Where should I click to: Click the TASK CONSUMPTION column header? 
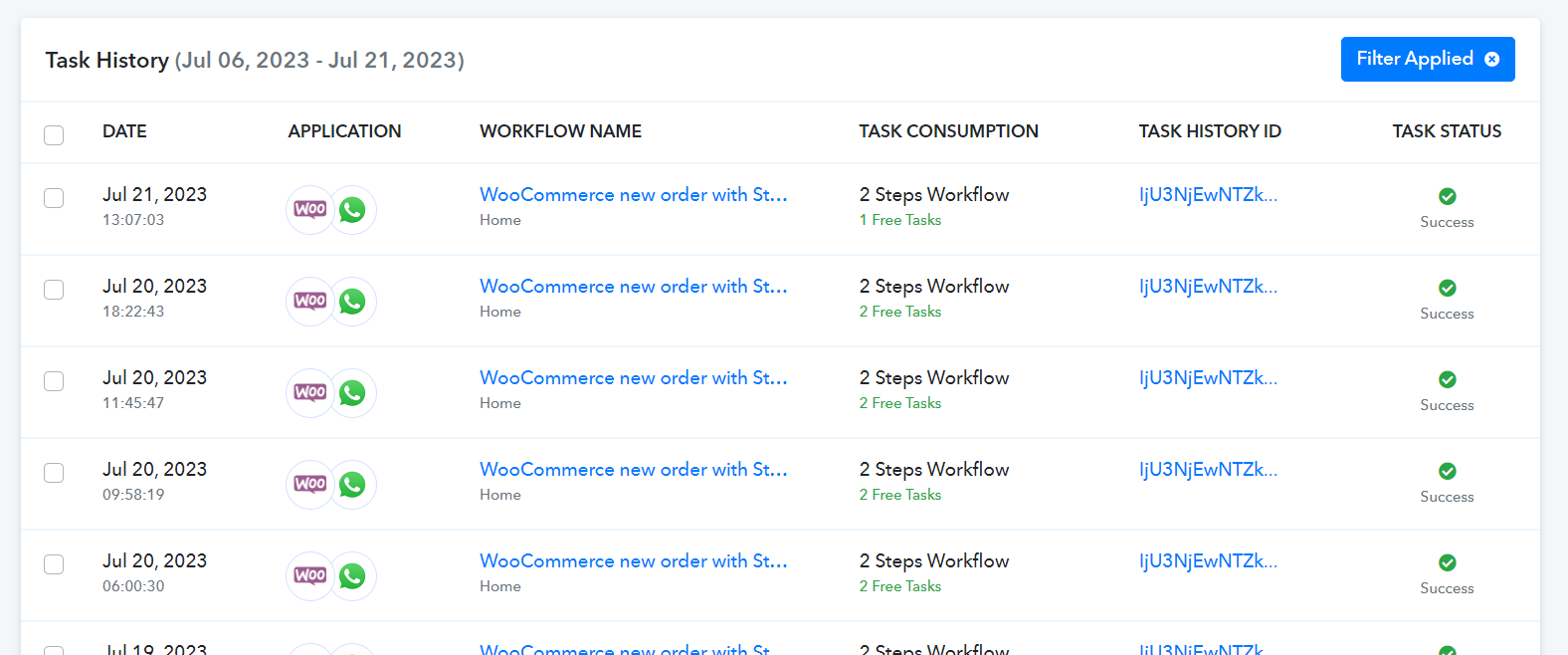click(x=948, y=131)
